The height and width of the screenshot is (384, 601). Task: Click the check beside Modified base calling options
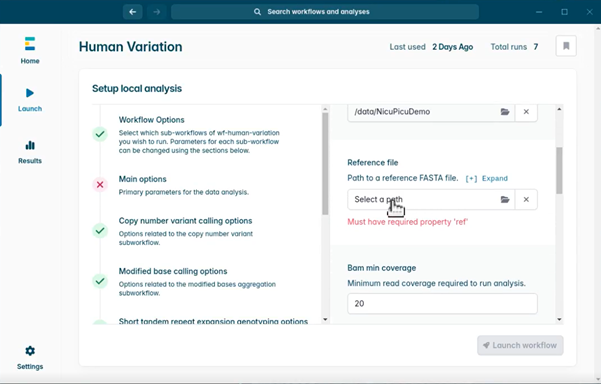pyautogui.click(x=100, y=281)
